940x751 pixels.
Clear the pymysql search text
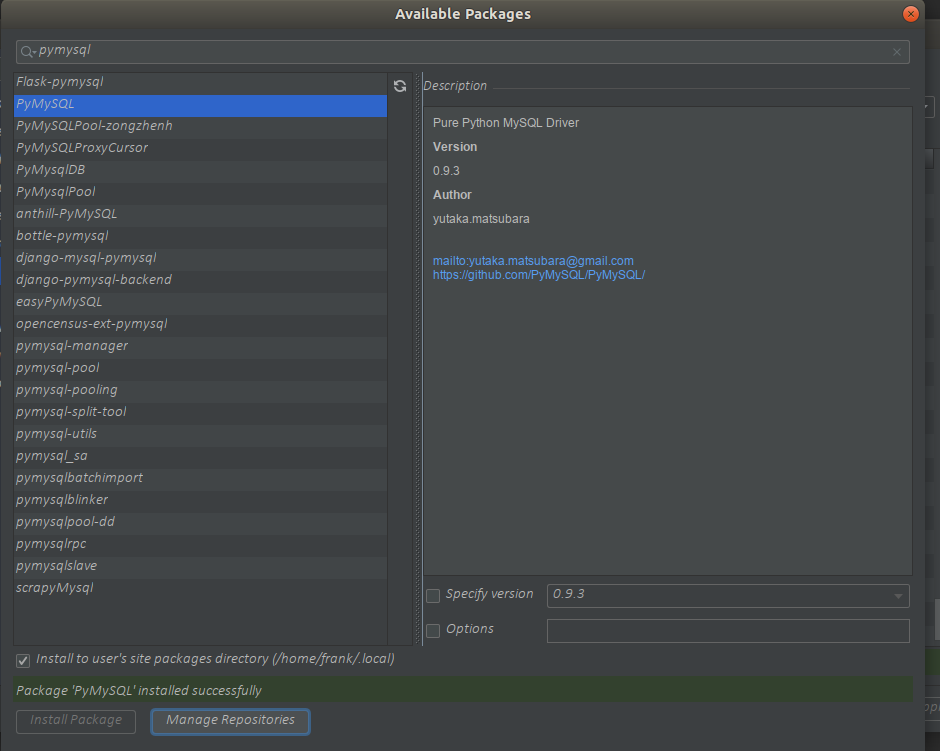pos(897,52)
